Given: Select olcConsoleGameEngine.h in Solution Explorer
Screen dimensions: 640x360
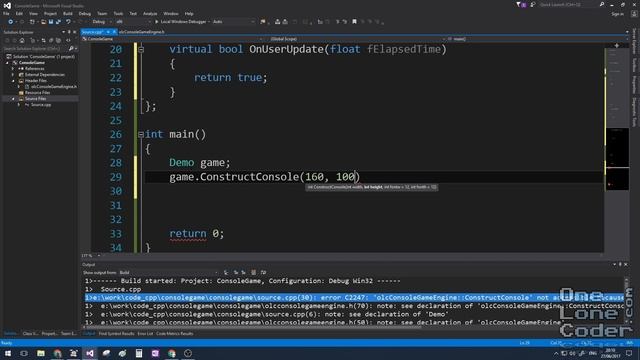Looking at the screenshot, I should 53,87.
